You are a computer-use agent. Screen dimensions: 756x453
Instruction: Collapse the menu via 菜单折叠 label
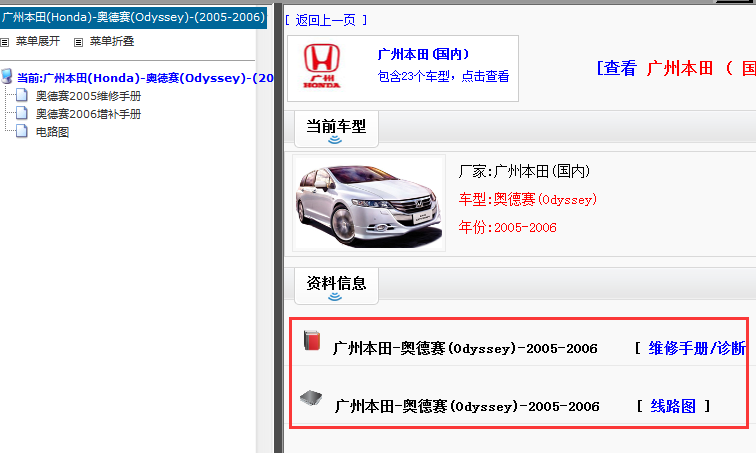click(x=112, y=41)
